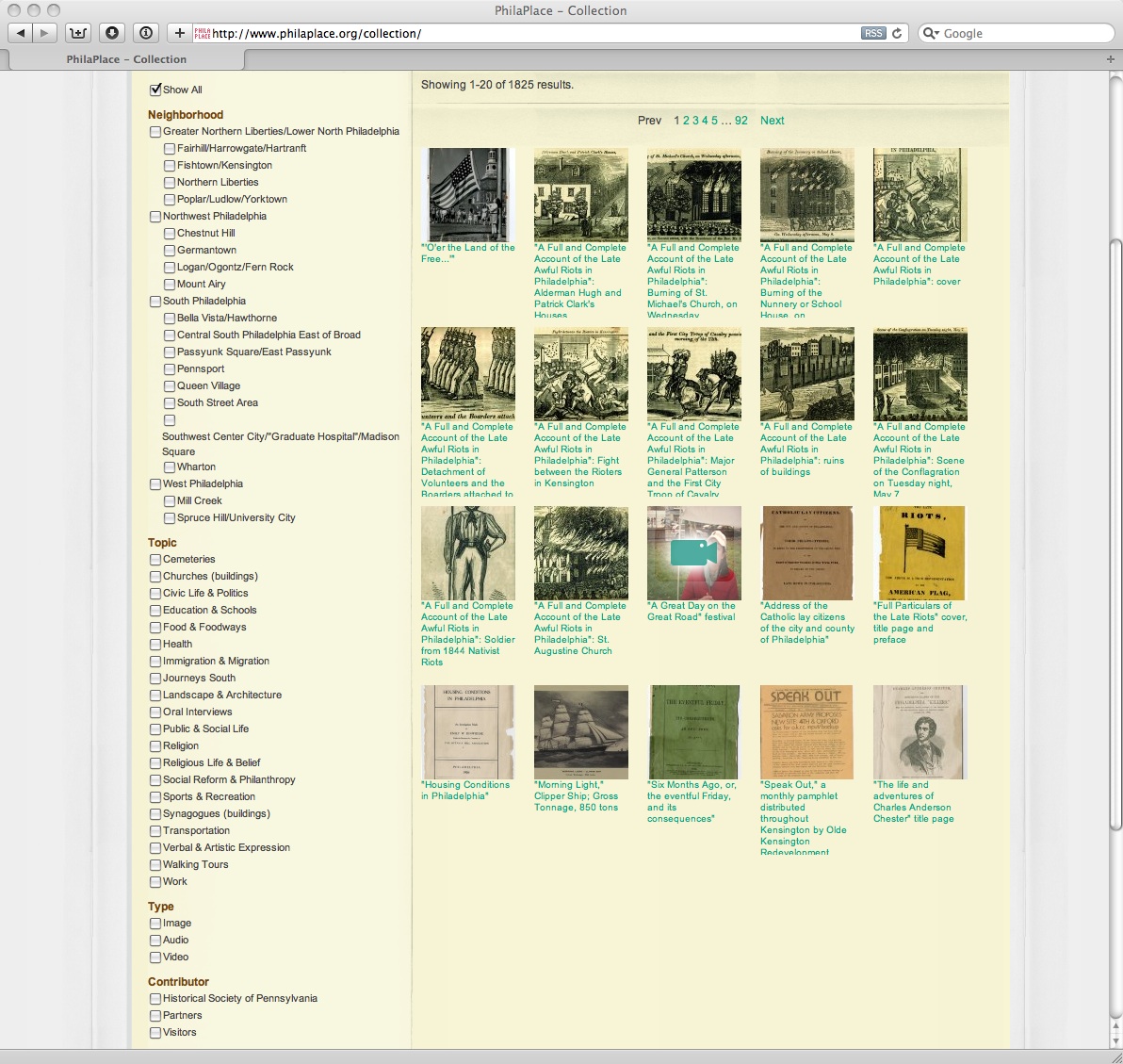This screenshot has width=1123, height=1064.
Task: Open the clipper ship thumbnail
Action: coord(581,731)
